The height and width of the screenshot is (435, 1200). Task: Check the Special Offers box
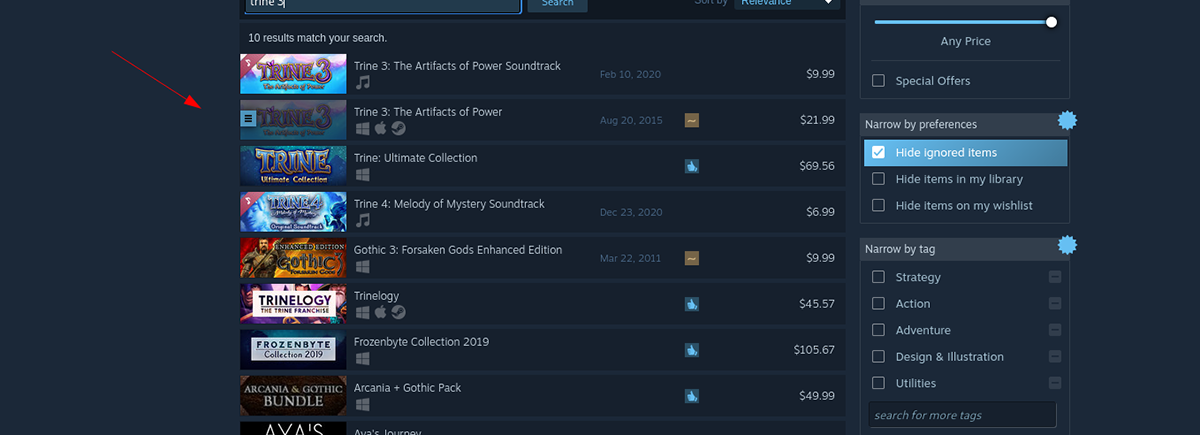tap(878, 81)
